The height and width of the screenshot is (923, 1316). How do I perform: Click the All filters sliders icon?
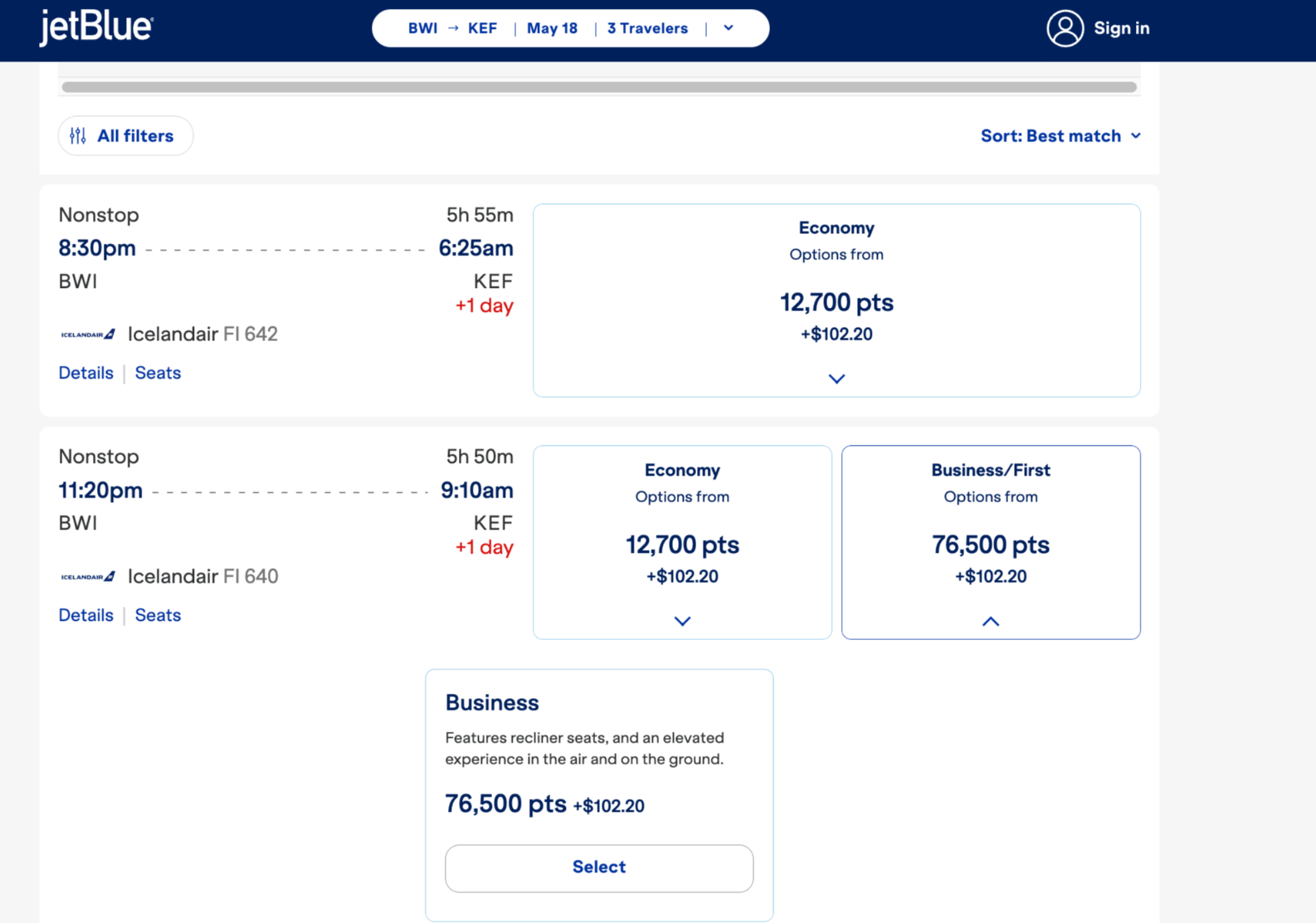[x=78, y=136]
